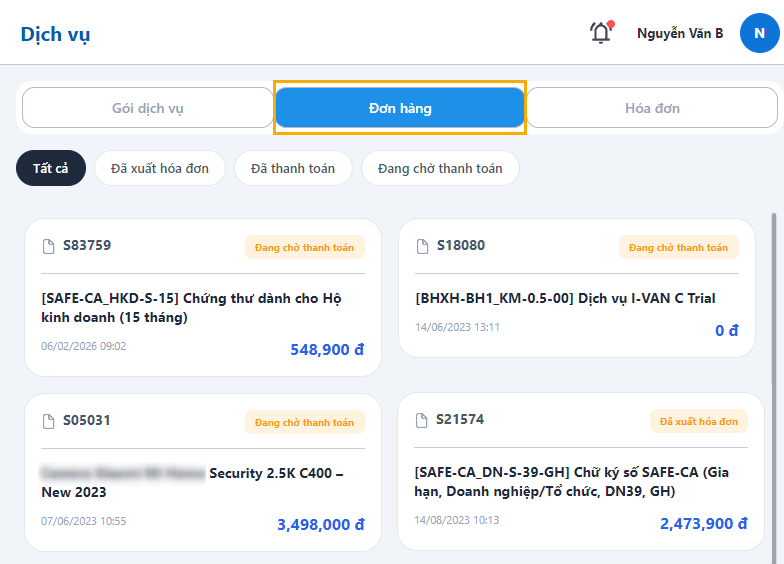
Task: Click status badge on order S18080
Action: [678, 248]
